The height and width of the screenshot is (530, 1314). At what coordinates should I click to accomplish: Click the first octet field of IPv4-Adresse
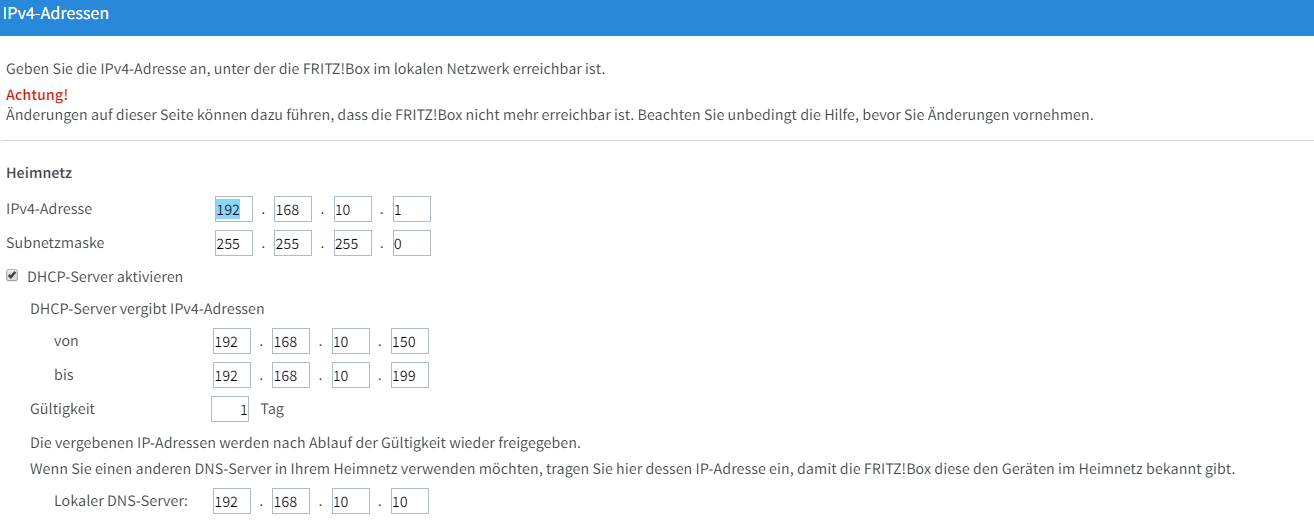233,209
